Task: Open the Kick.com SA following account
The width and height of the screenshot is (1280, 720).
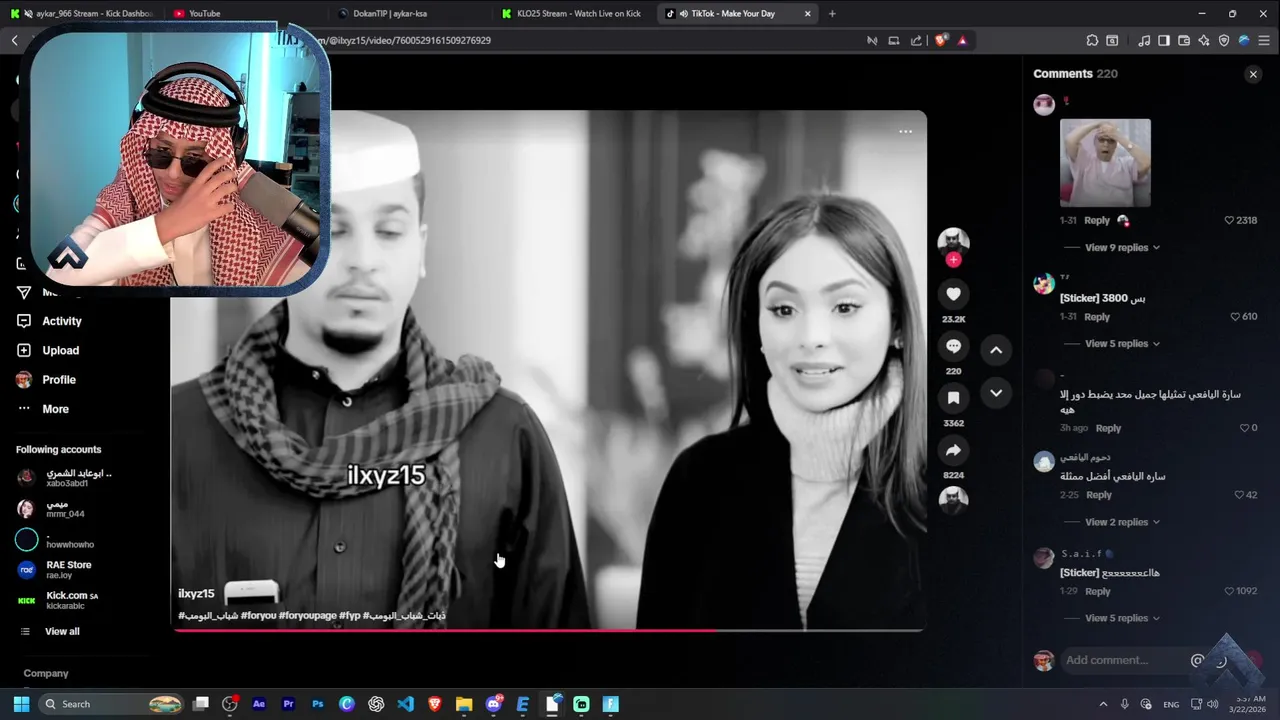Action: click(72, 600)
